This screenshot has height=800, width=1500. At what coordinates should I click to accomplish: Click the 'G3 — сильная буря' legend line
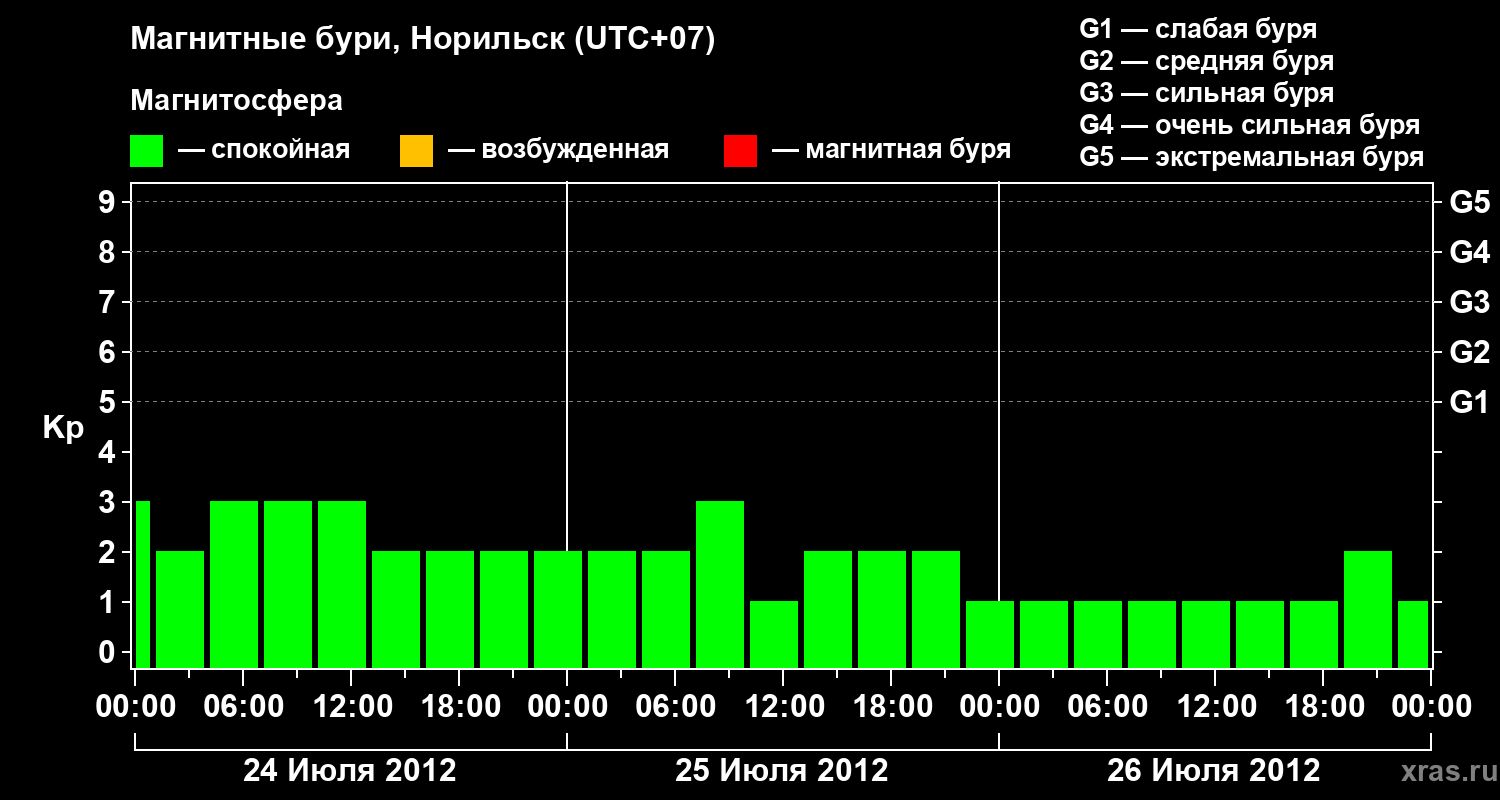1206,93
